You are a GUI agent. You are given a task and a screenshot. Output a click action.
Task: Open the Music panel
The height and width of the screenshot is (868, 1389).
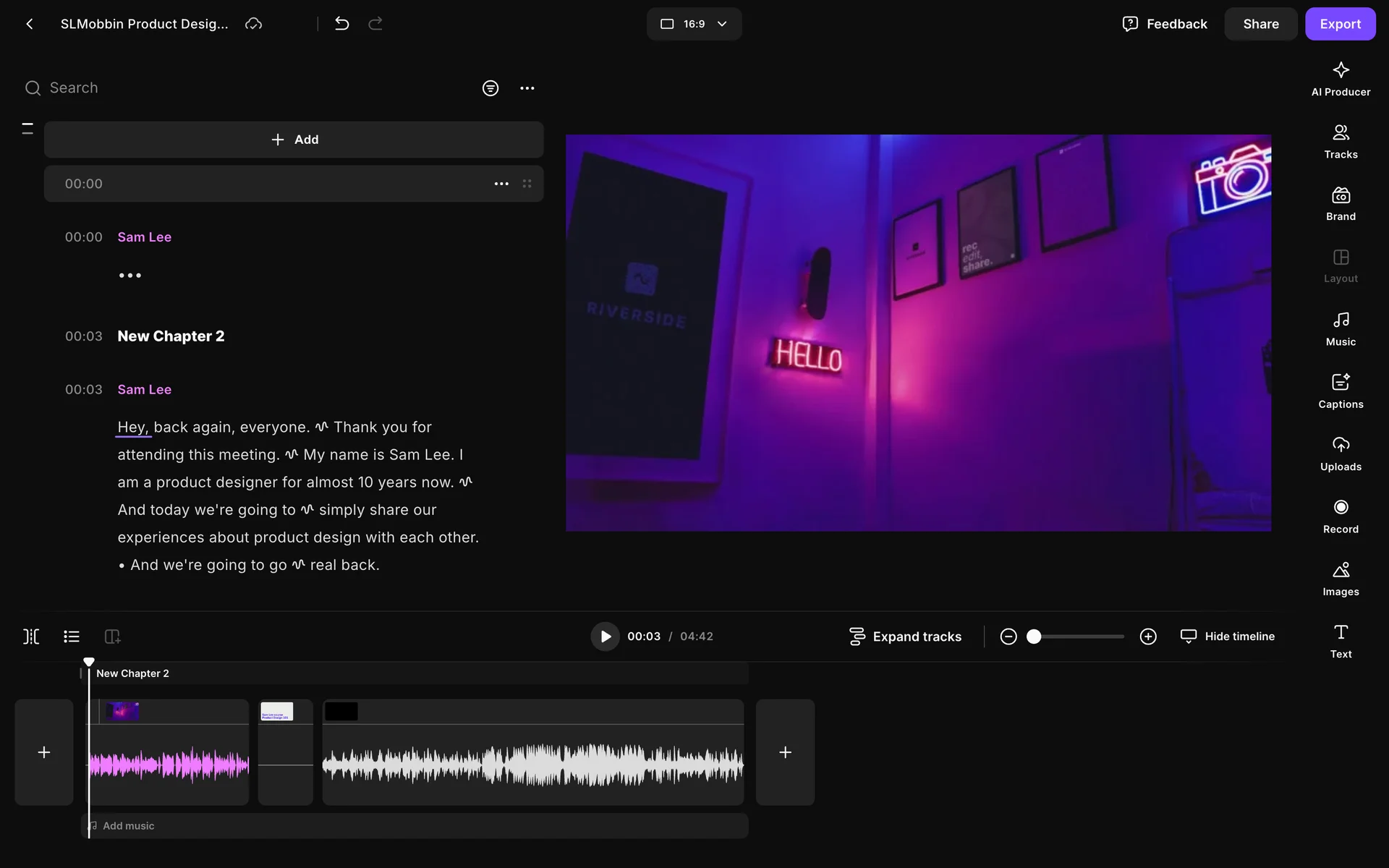[x=1340, y=328]
